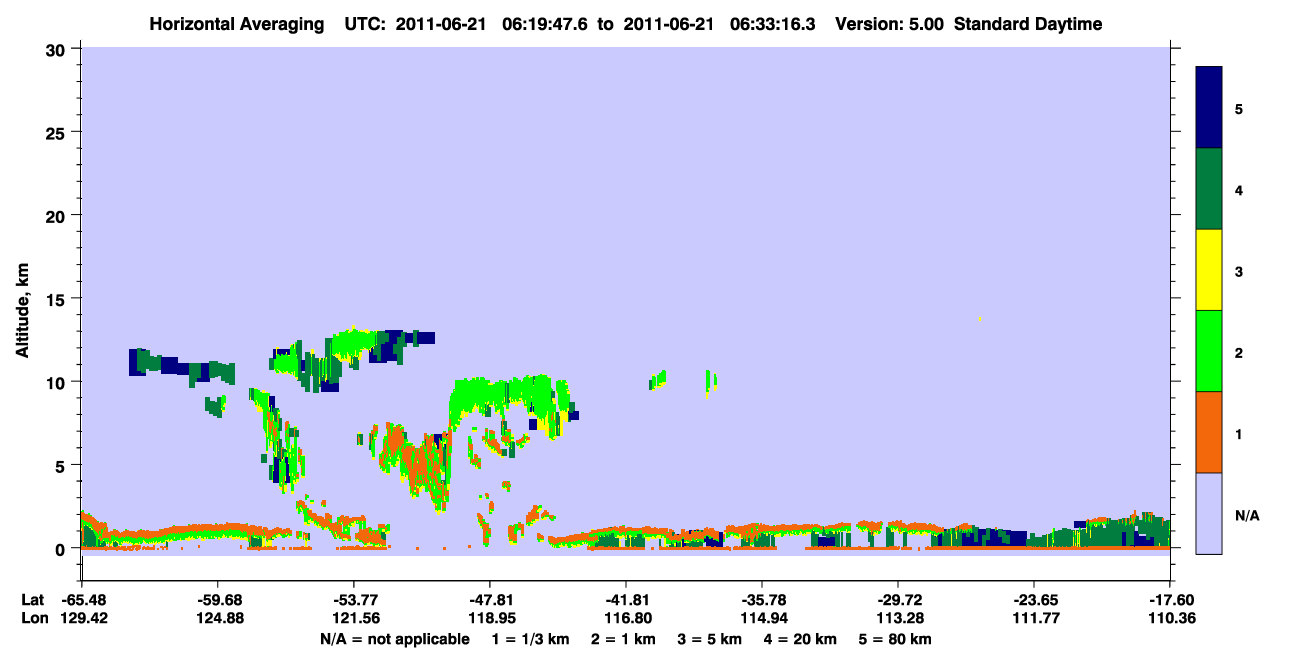1300x667 pixels.
Task: Click the latitude value '-53.77'
Action: pyautogui.click(x=354, y=600)
